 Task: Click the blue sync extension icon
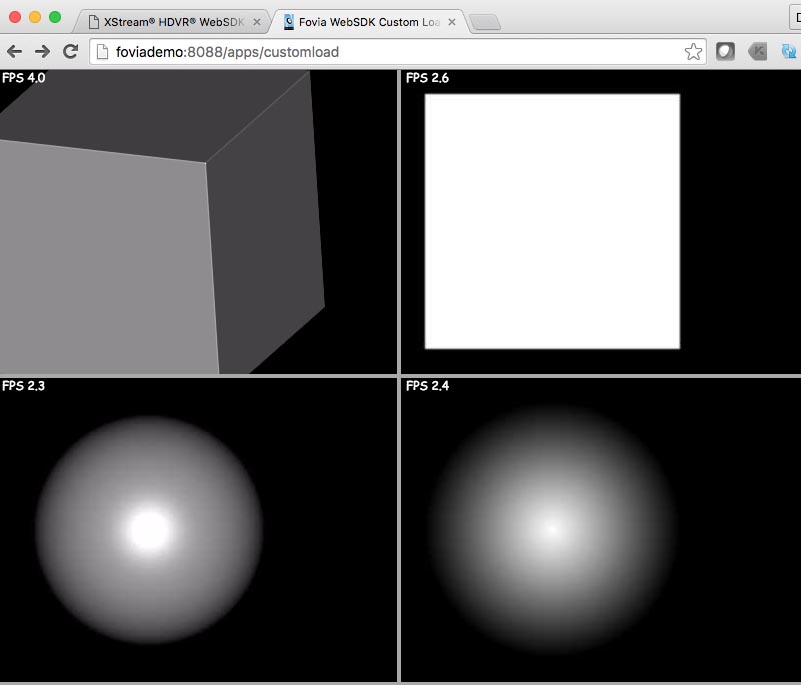[789, 52]
